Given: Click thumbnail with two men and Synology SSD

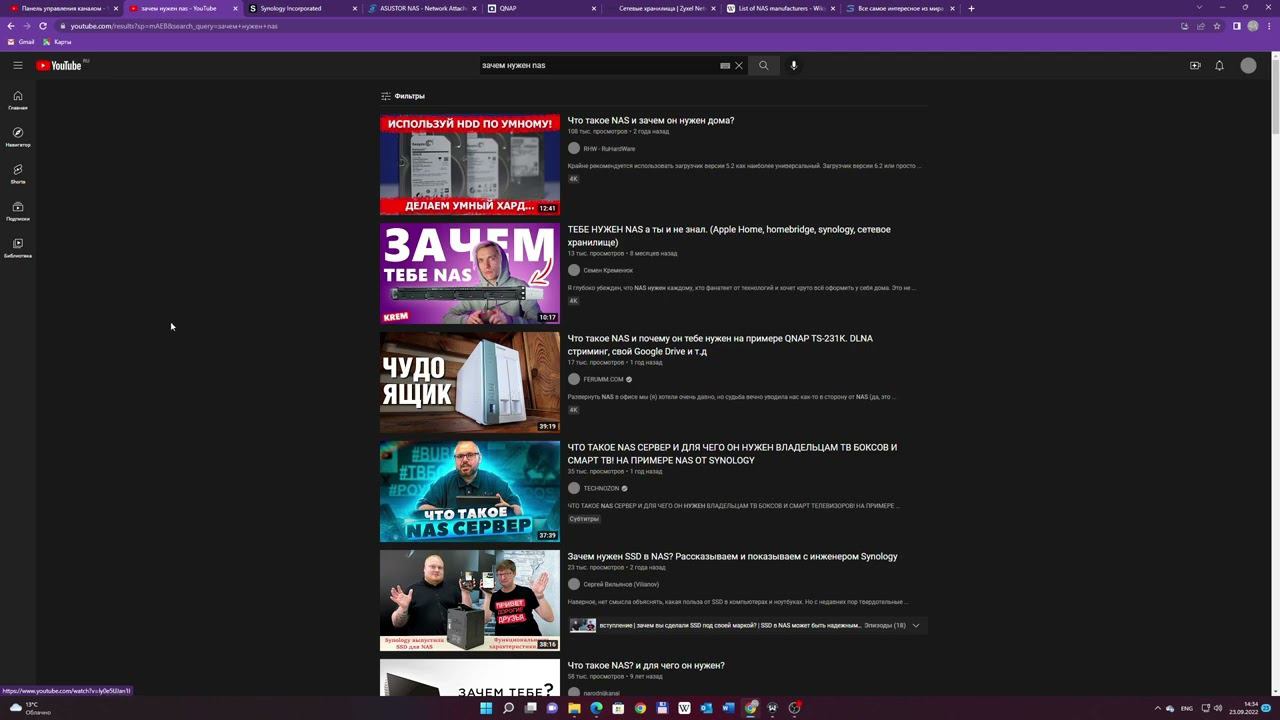Looking at the screenshot, I should click(x=470, y=601).
